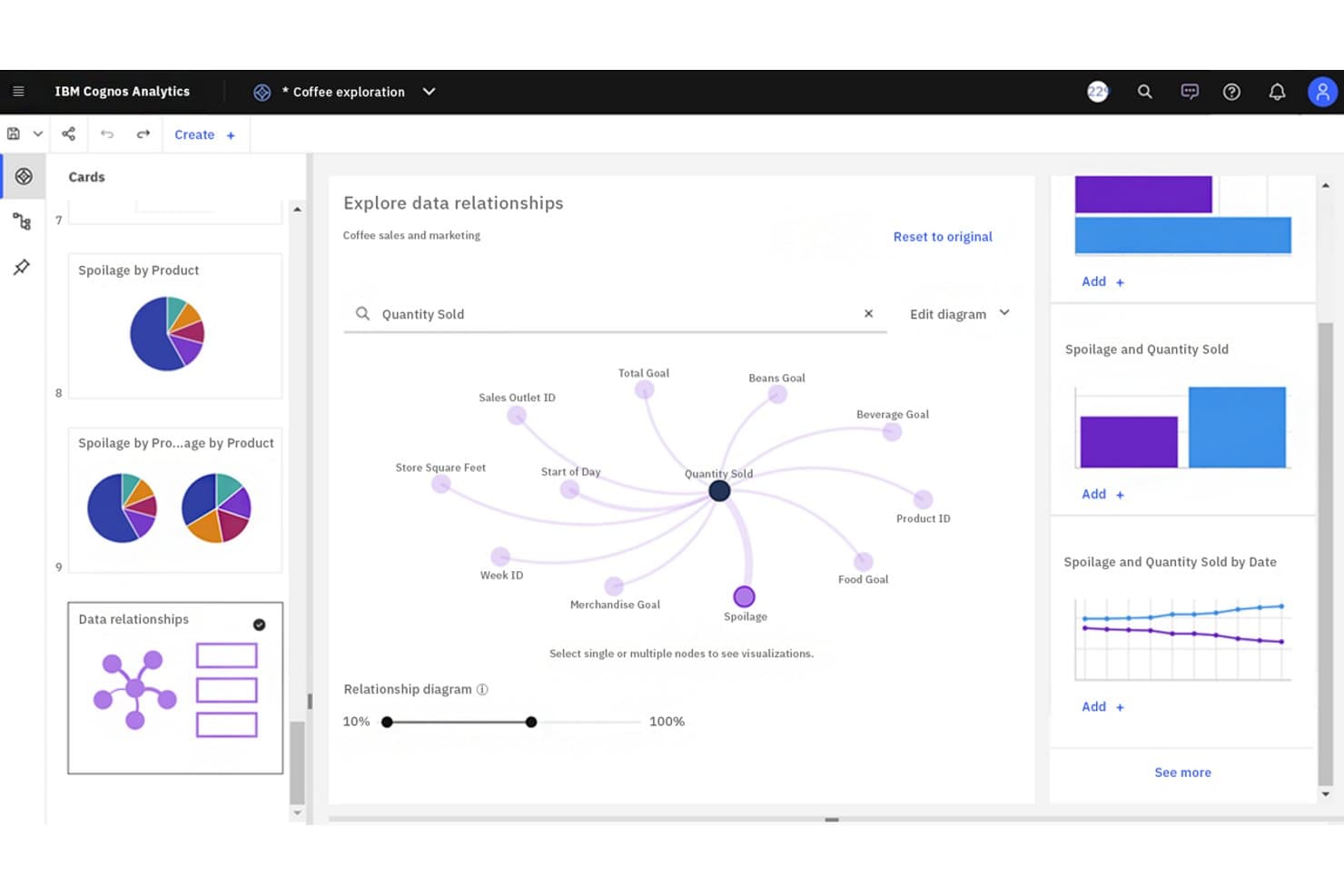Select the Cards panel icon in sidebar
The height and width of the screenshot is (896, 1344).
(24, 176)
